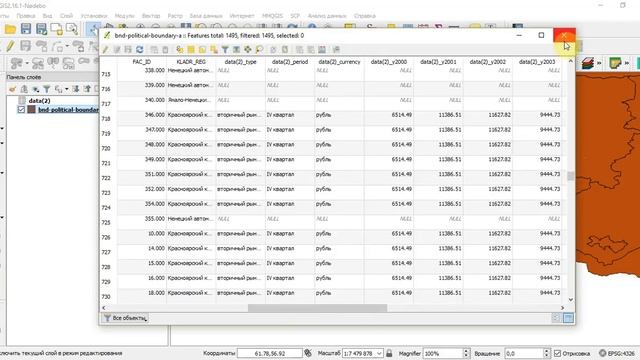Click the attribute table vertical scrollbar thumb
The width and height of the screenshot is (640, 360).
[571, 176]
